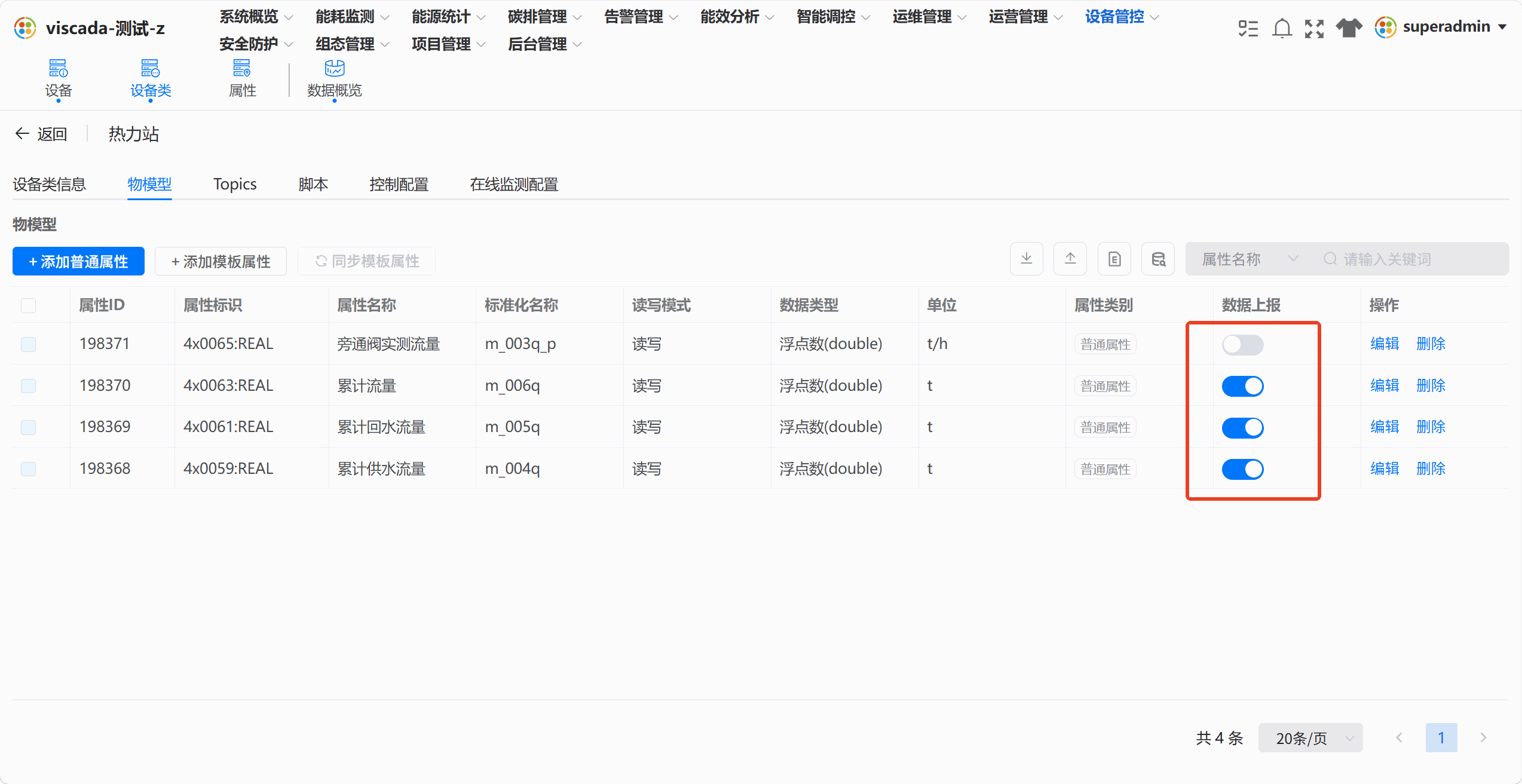Enable data reporting for 旁通阀实测流量
Screen dimensions: 1522x784
(x=1242, y=345)
